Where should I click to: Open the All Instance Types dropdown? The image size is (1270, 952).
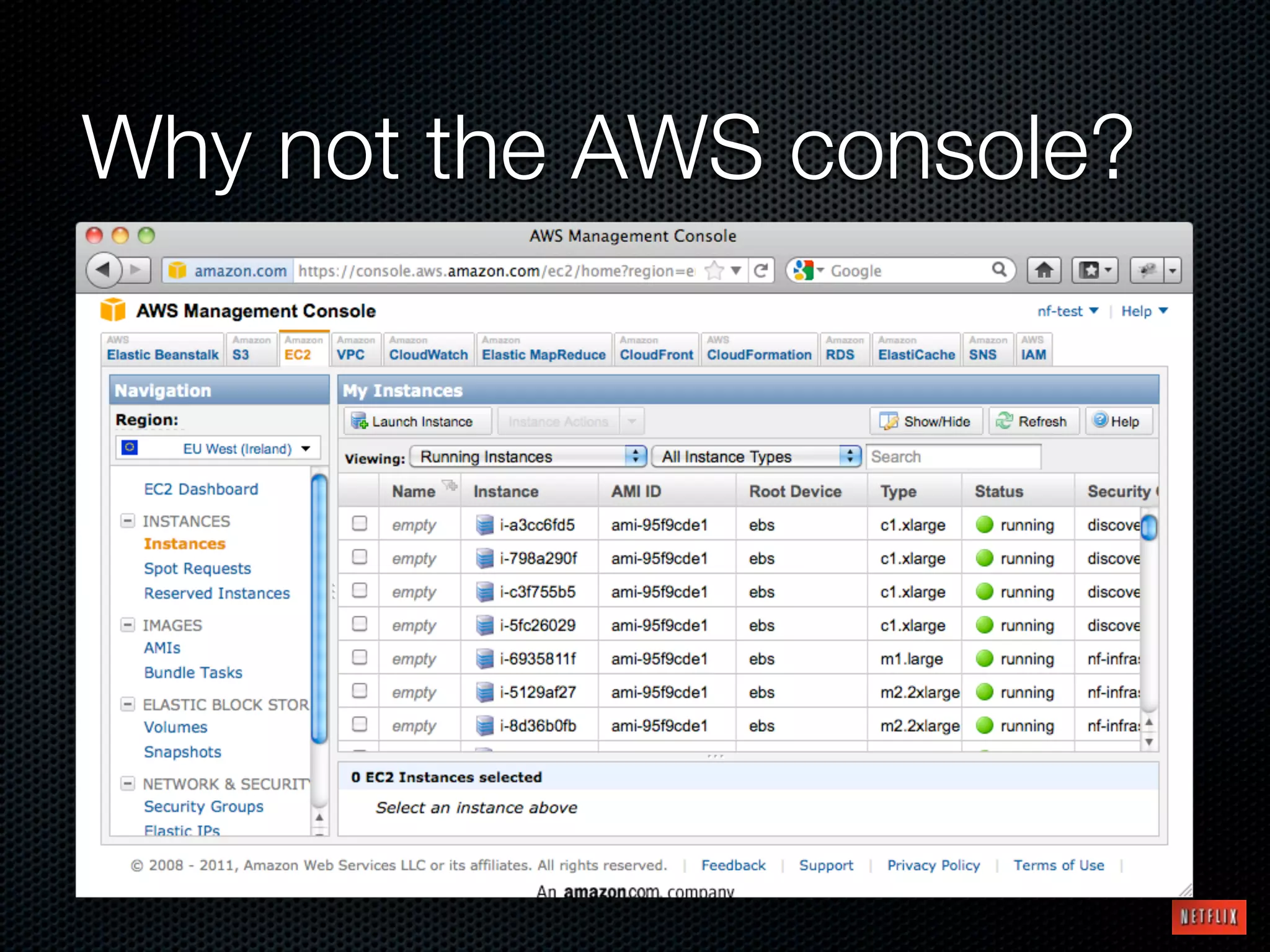tap(757, 457)
